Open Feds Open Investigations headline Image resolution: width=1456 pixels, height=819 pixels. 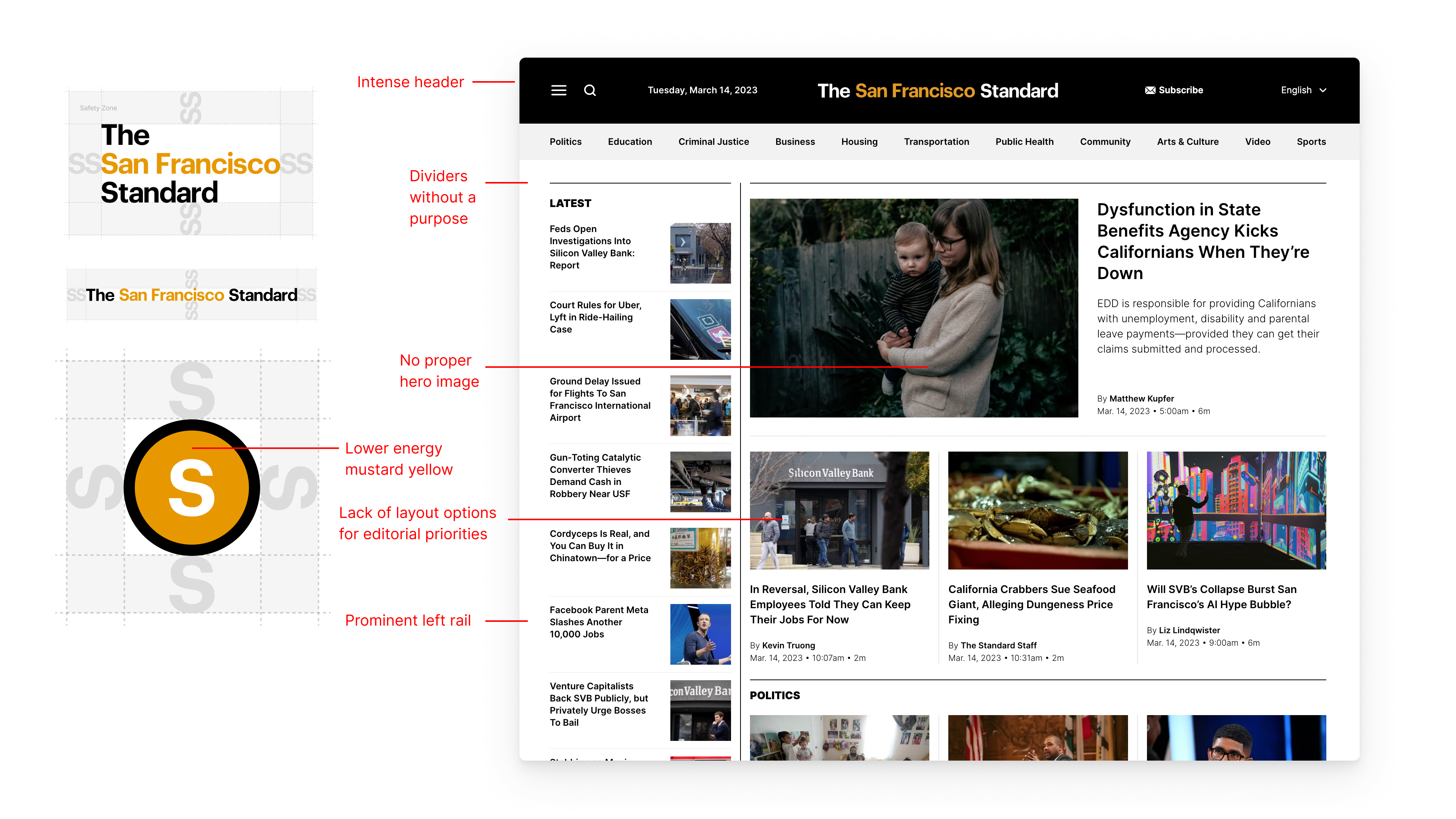point(592,247)
